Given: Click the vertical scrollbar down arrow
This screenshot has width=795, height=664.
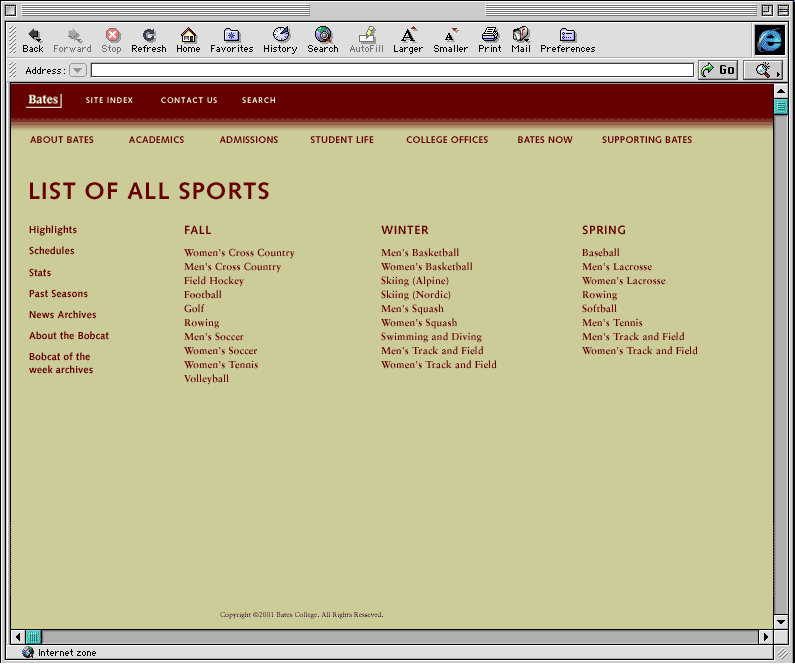Looking at the screenshot, I should (x=781, y=621).
